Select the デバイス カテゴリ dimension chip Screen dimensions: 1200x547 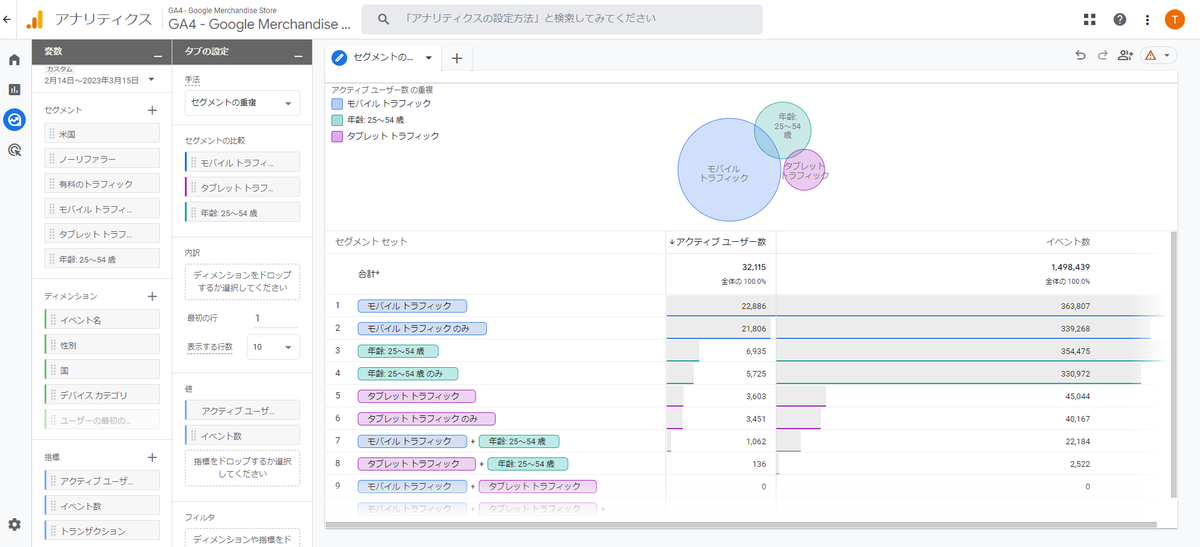point(102,395)
